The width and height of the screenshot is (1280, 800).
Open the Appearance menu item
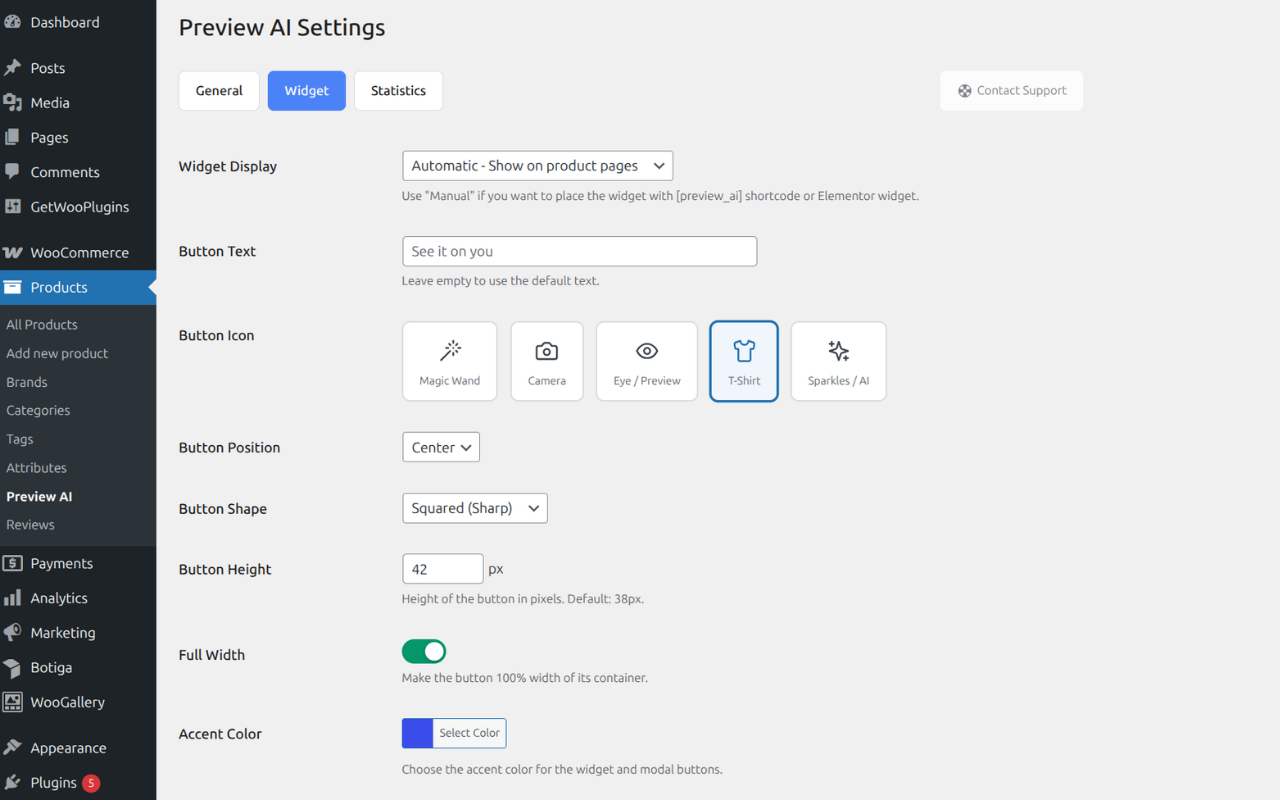(x=68, y=748)
